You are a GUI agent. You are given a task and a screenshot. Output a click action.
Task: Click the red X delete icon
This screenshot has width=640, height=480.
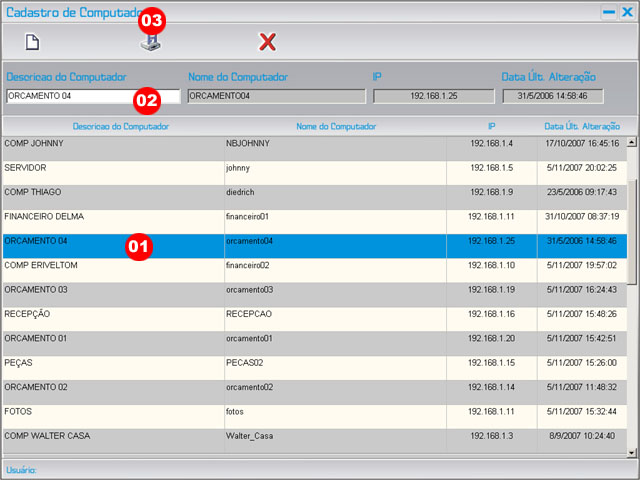(267, 42)
